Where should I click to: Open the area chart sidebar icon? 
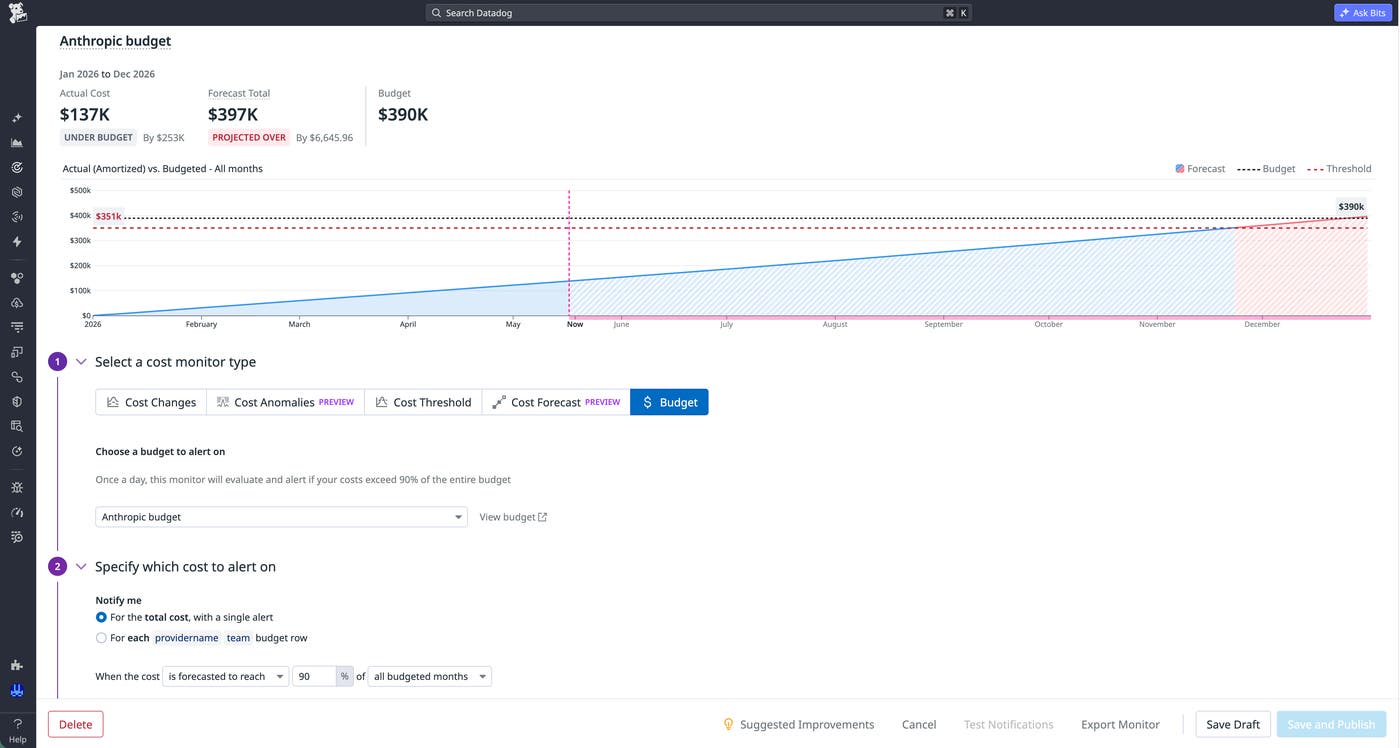[17, 143]
